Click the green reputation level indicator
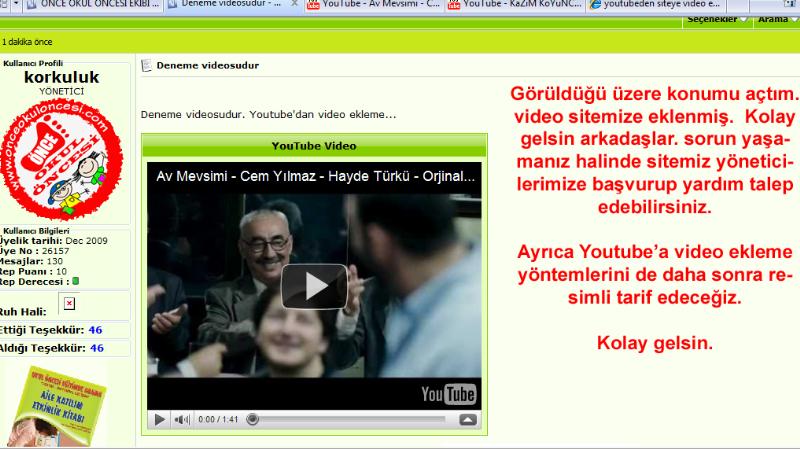The height and width of the screenshot is (449, 800). pyautogui.click(x=76, y=281)
